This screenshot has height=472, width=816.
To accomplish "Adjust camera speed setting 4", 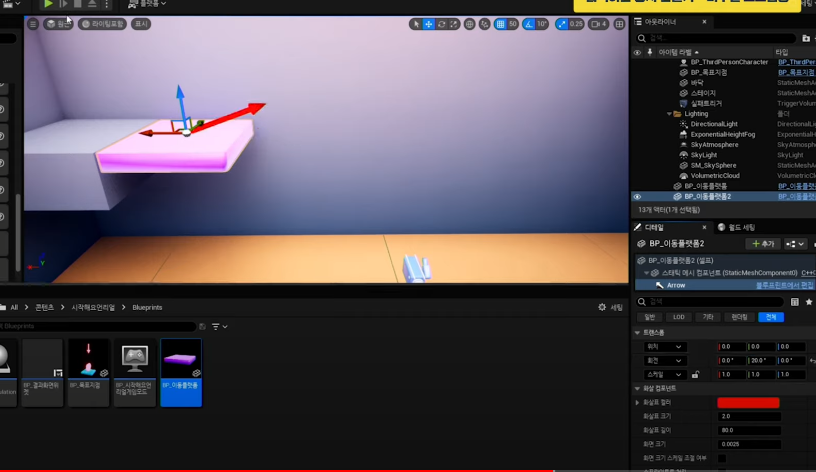I will 598,24.
